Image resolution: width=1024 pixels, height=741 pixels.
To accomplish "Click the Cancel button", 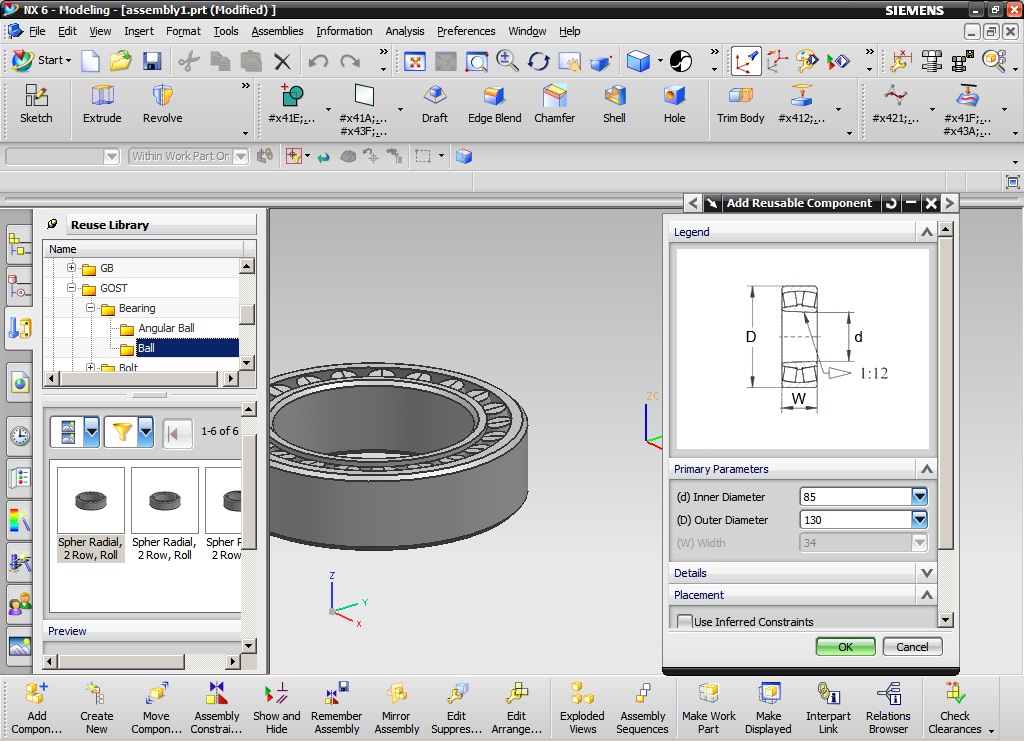I will 912,646.
